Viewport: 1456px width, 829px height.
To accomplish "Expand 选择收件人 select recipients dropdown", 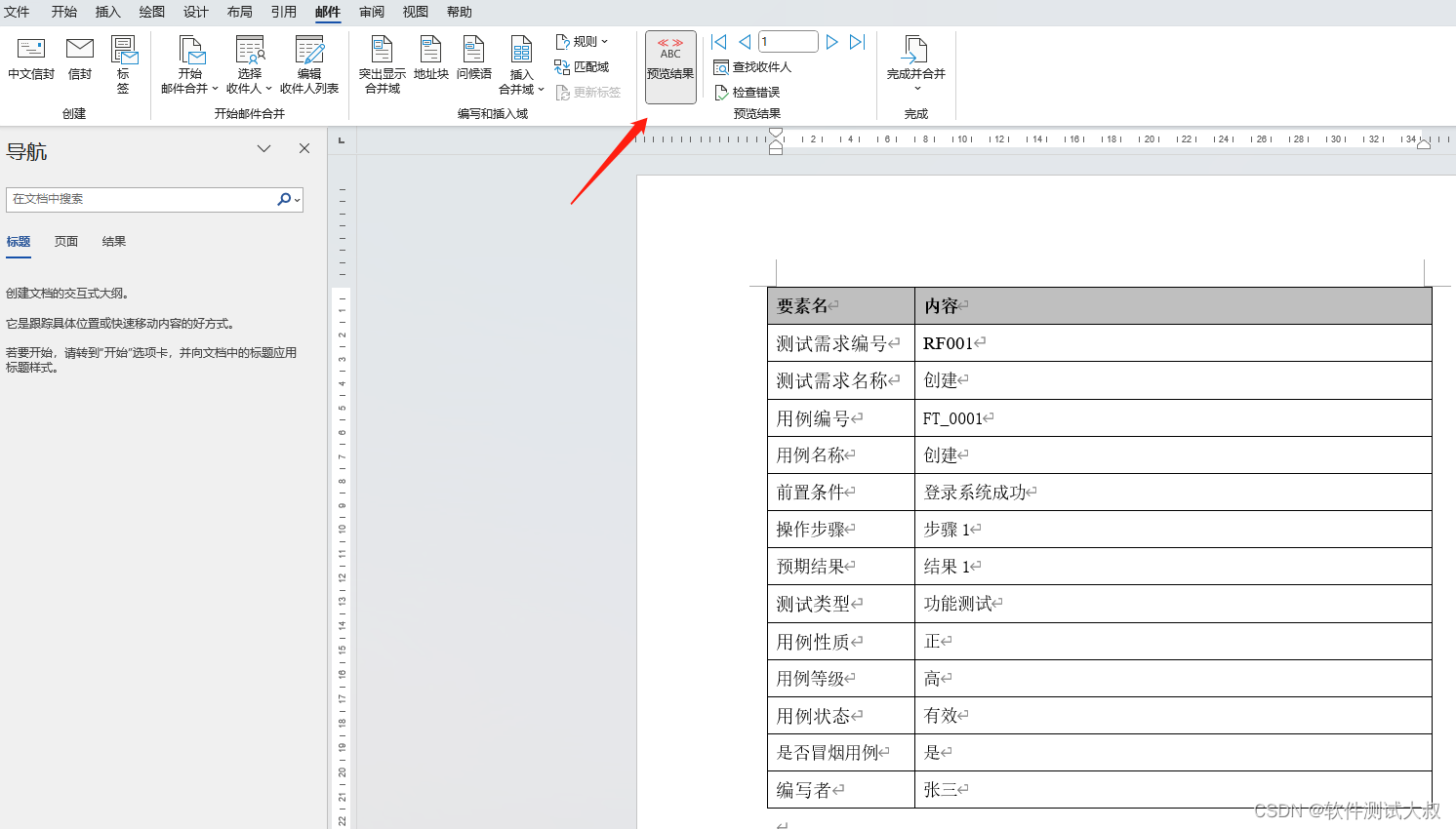I will pyautogui.click(x=250, y=64).
